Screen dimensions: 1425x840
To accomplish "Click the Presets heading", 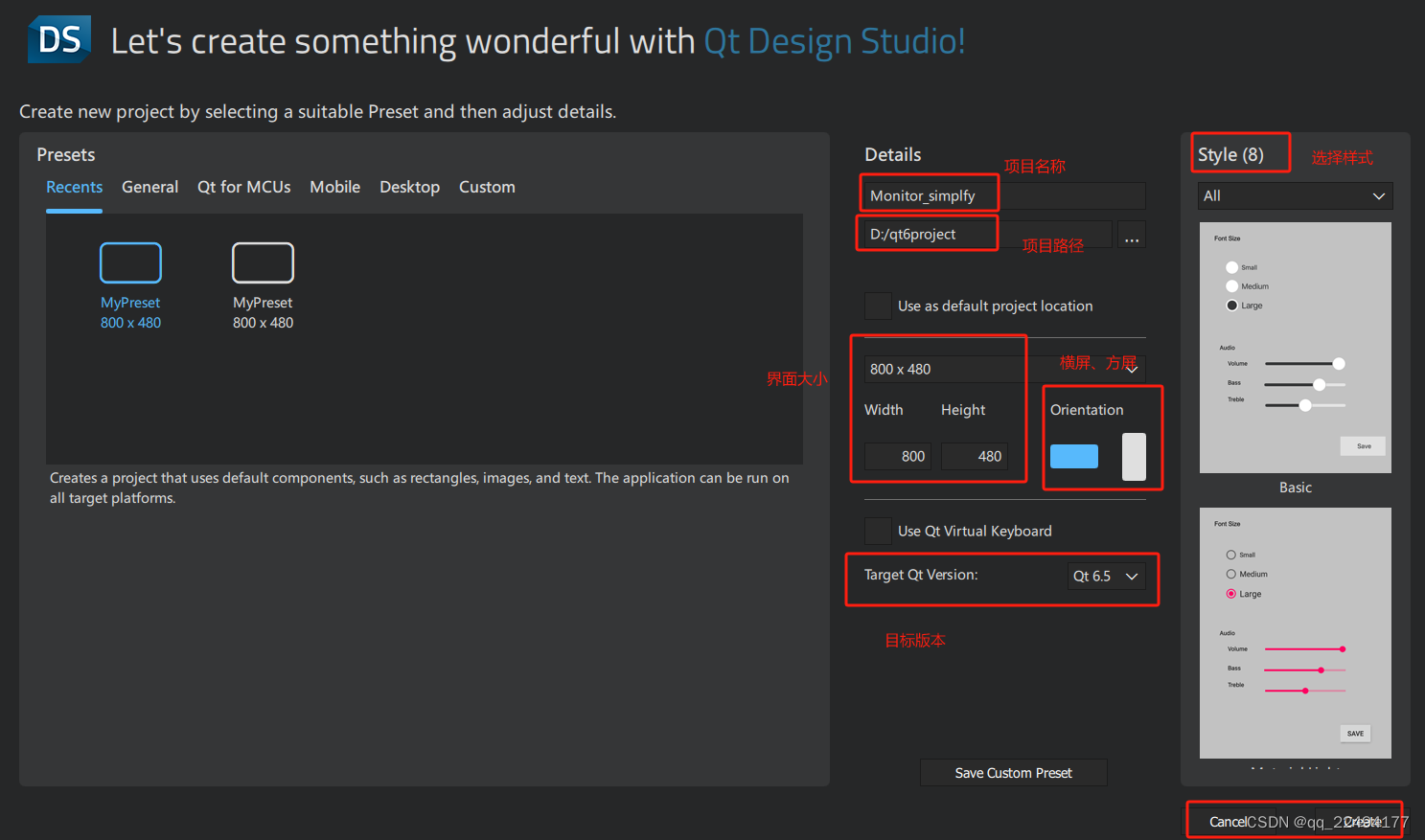I will [x=66, y=154].
